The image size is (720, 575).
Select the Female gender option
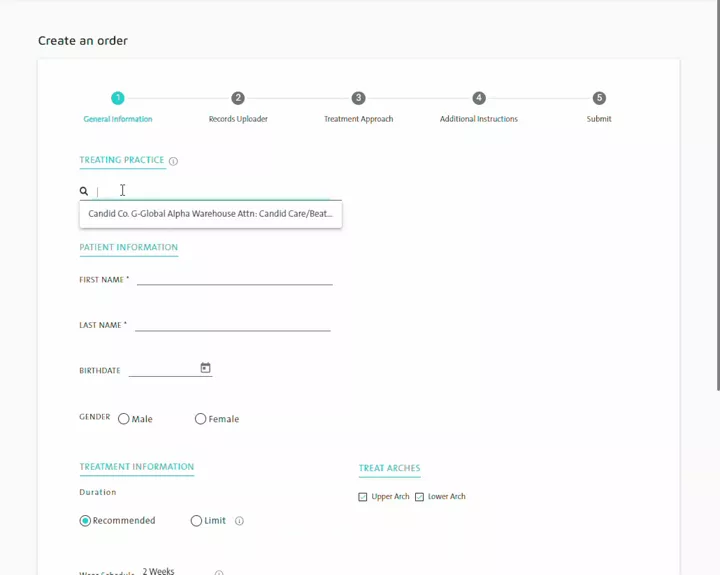201,419
